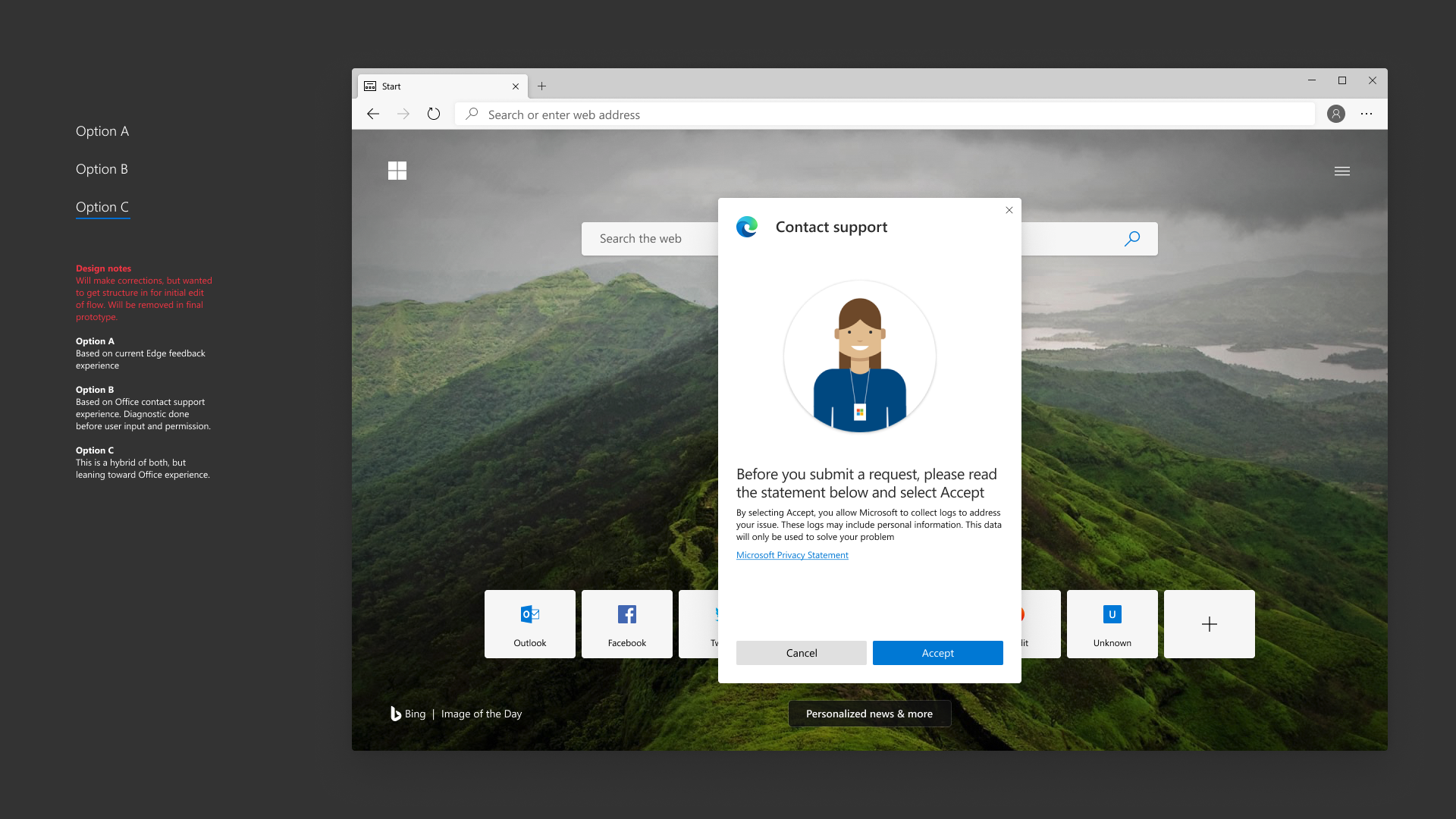Click the Design notes heading
Screen dimensions: 1456x819
pyautogui.click(x=103, y=268)
